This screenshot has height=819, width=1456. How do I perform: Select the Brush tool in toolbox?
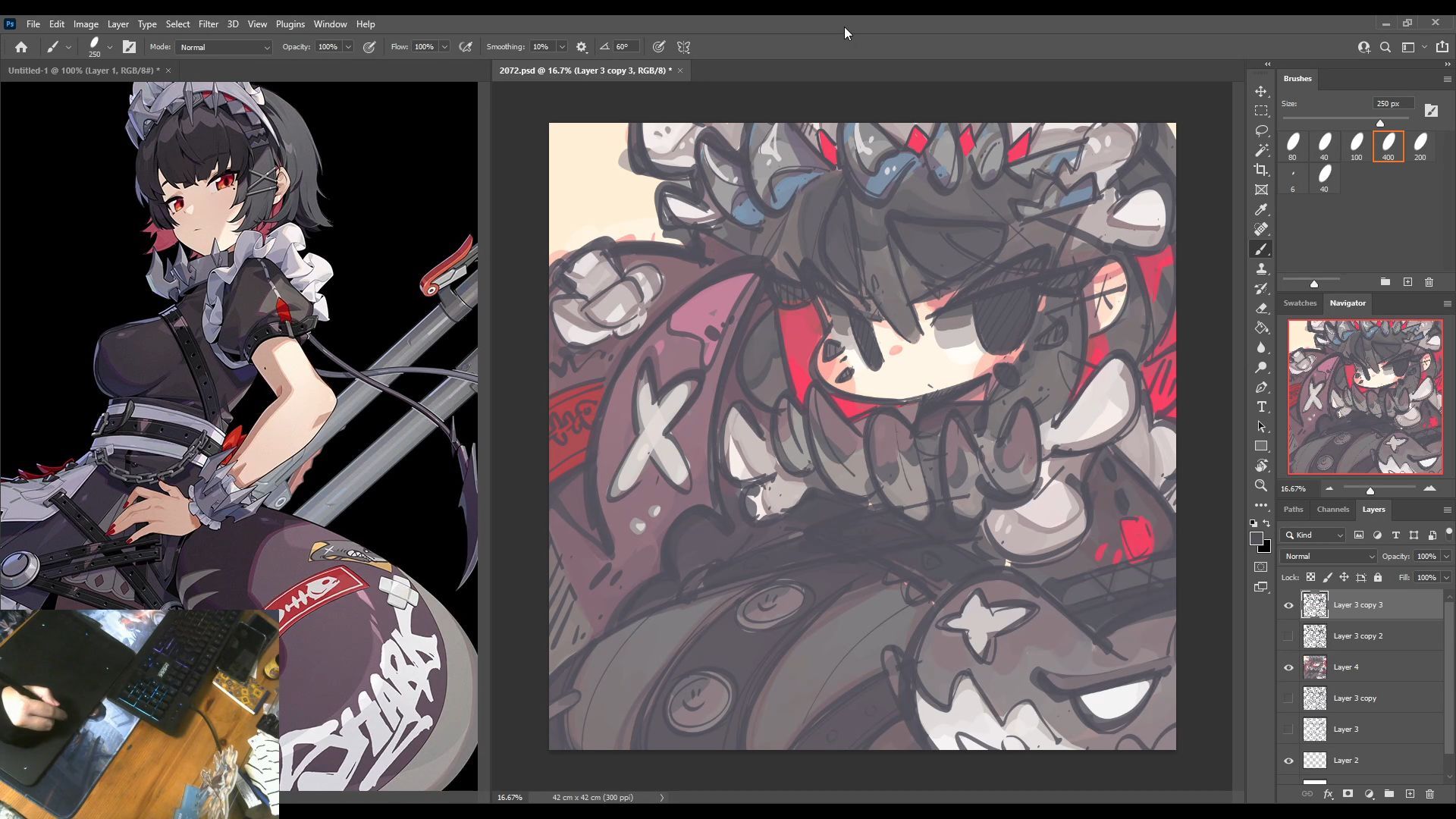(x=1261, y=249)
